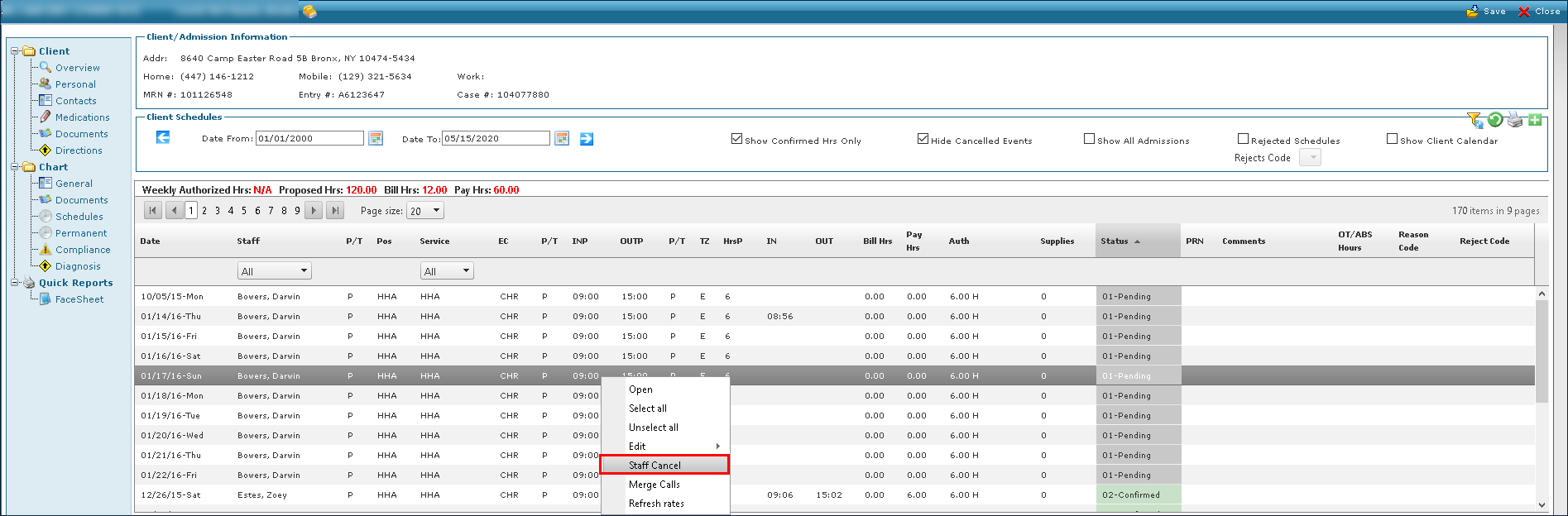Click the Date From input field
The image size is (1568, 516).
pyautogui.click(x=309, y=138)
